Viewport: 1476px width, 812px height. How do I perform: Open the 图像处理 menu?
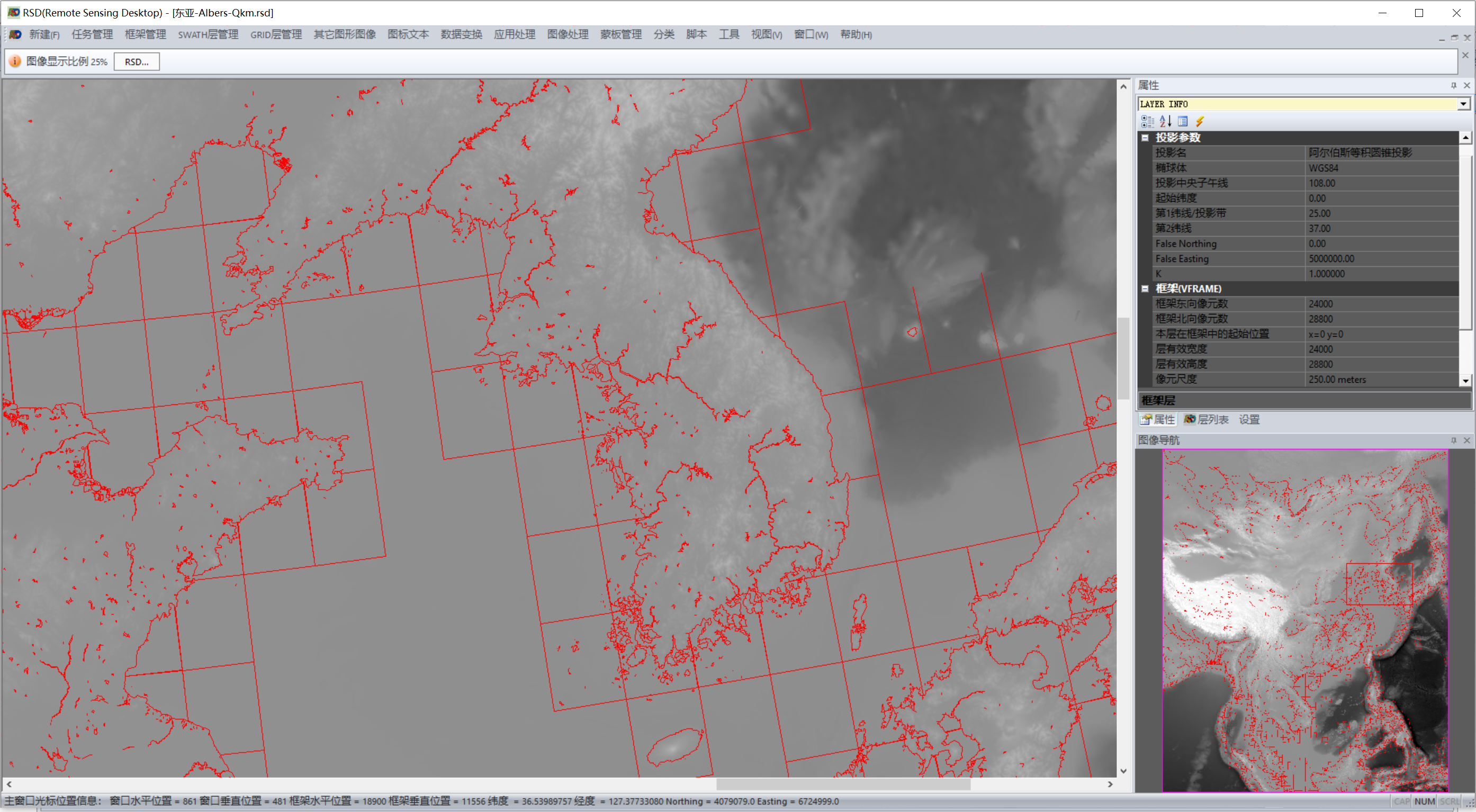tap(567, 34)
